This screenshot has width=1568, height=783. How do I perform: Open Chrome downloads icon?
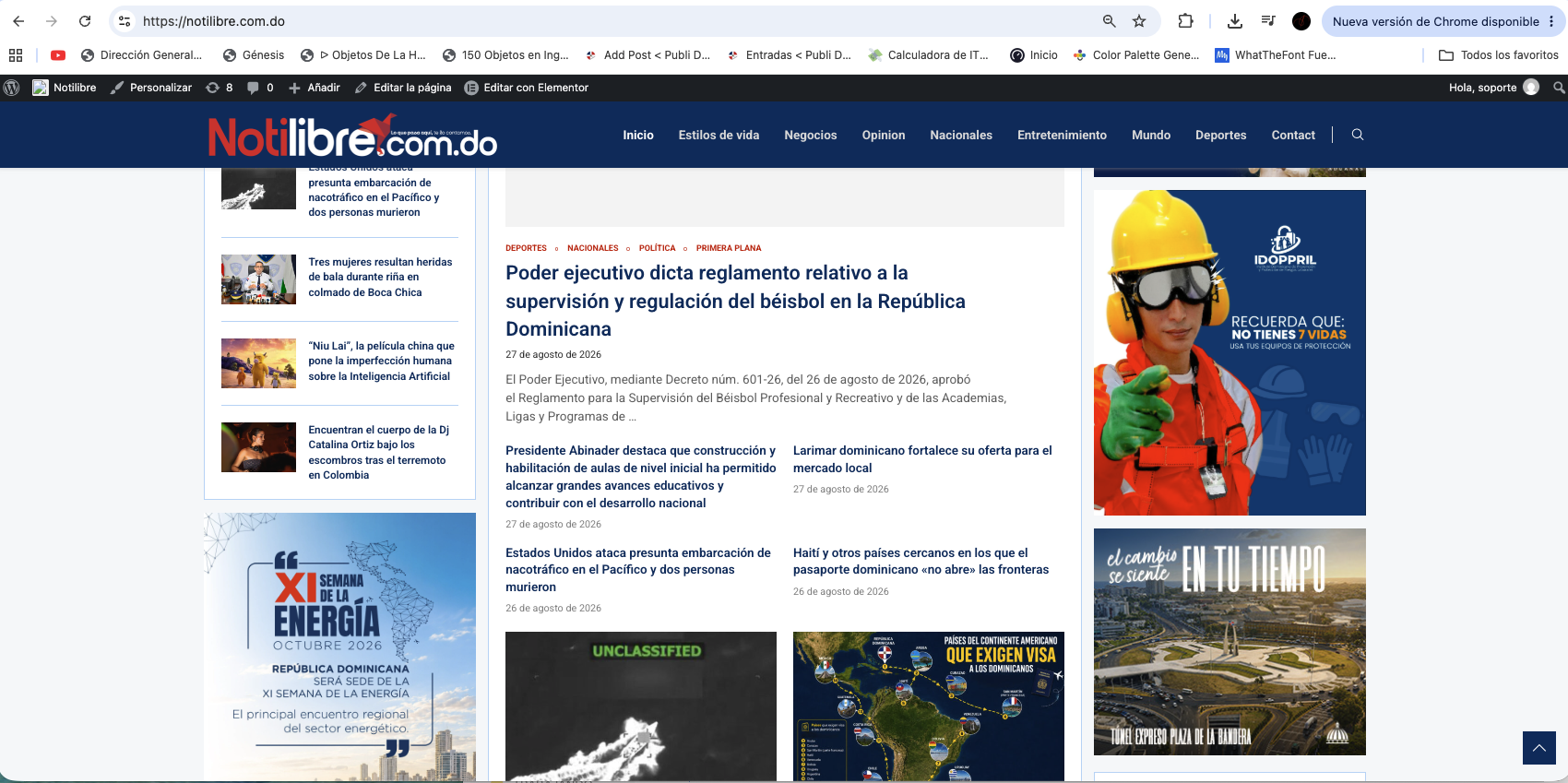point(1235,21)
